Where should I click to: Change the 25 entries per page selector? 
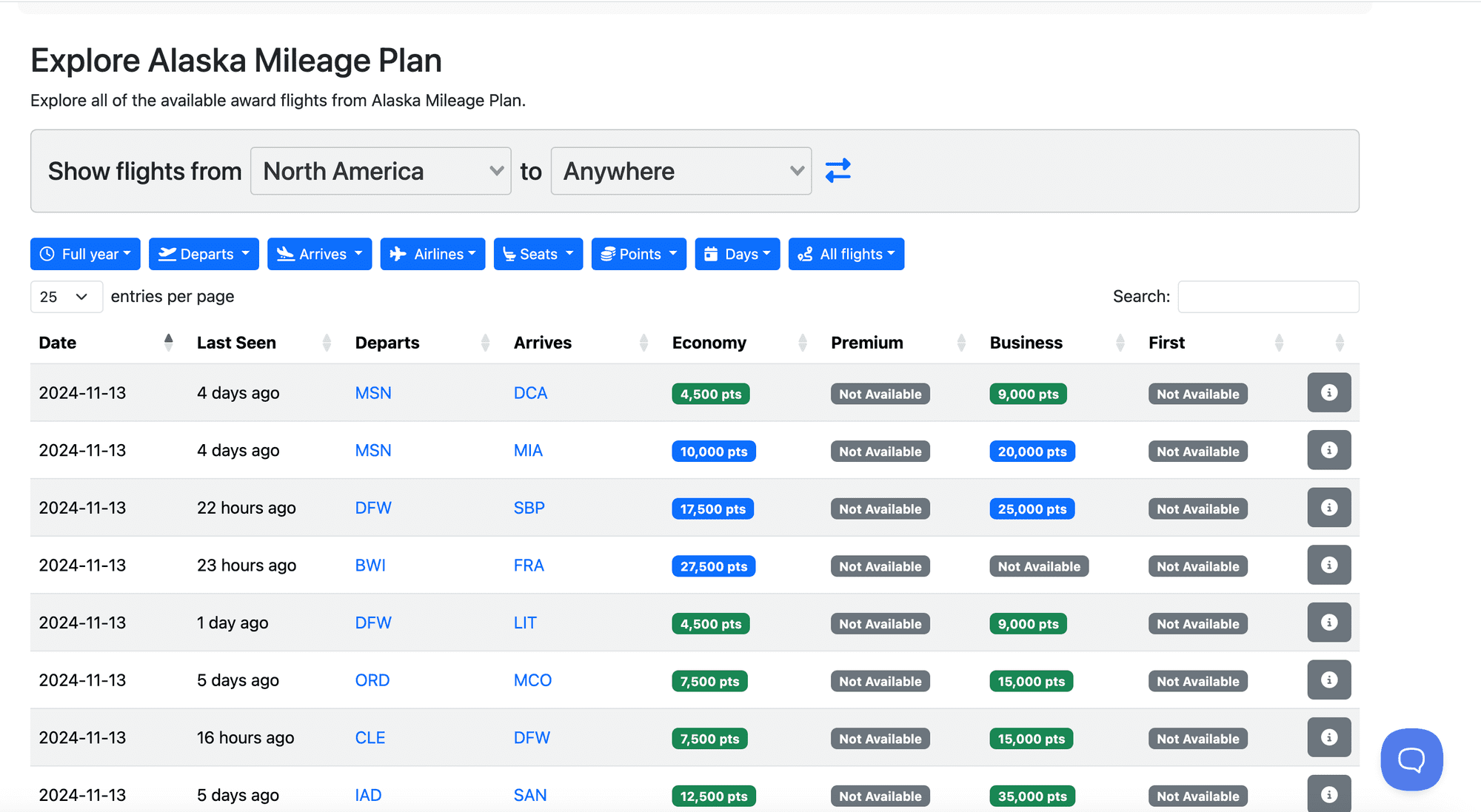(66, 297)
